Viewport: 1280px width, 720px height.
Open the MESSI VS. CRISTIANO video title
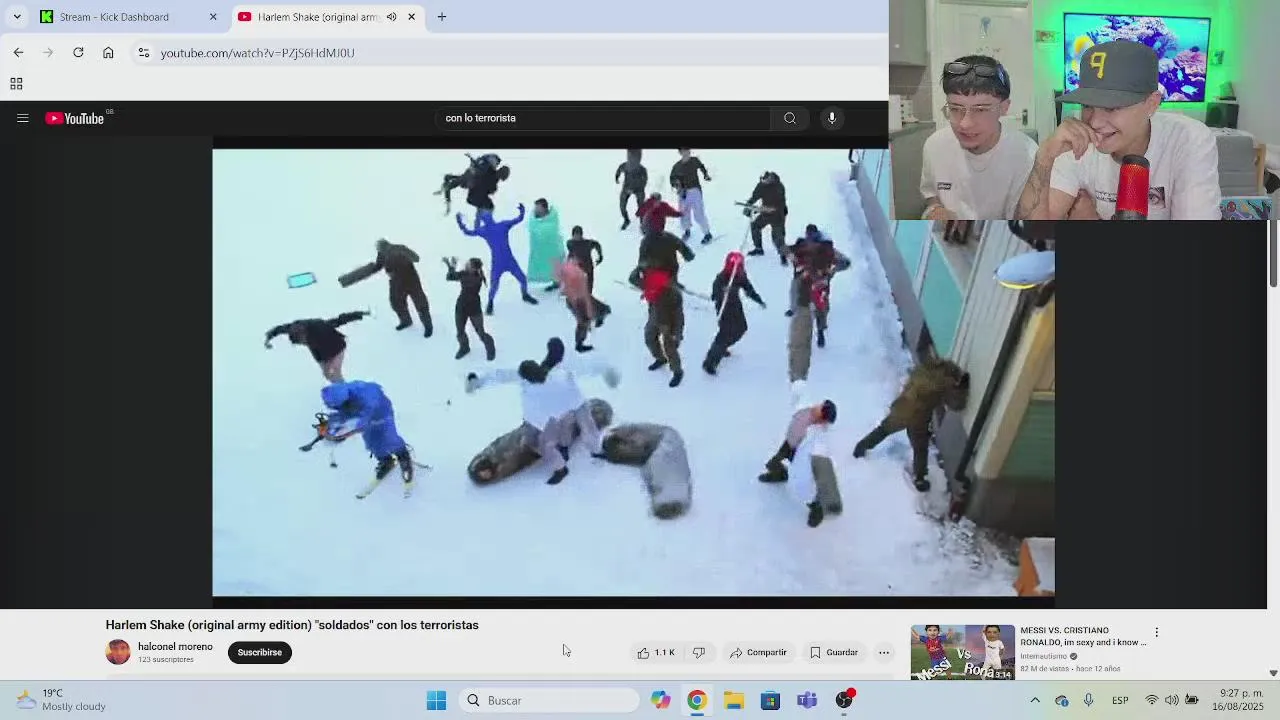point(1083,637)
